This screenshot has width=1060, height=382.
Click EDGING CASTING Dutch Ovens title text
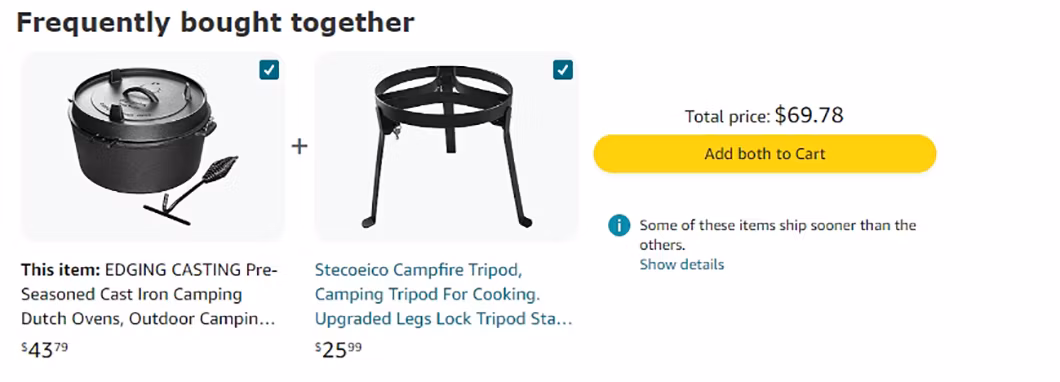coord(149,294)
